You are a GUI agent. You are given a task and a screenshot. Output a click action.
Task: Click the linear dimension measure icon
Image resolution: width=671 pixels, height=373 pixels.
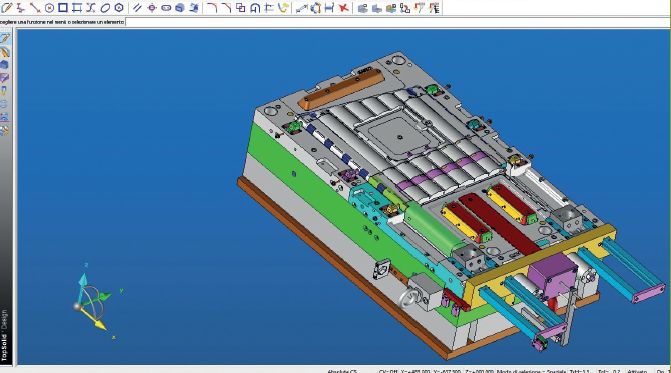tap(302, 7)
